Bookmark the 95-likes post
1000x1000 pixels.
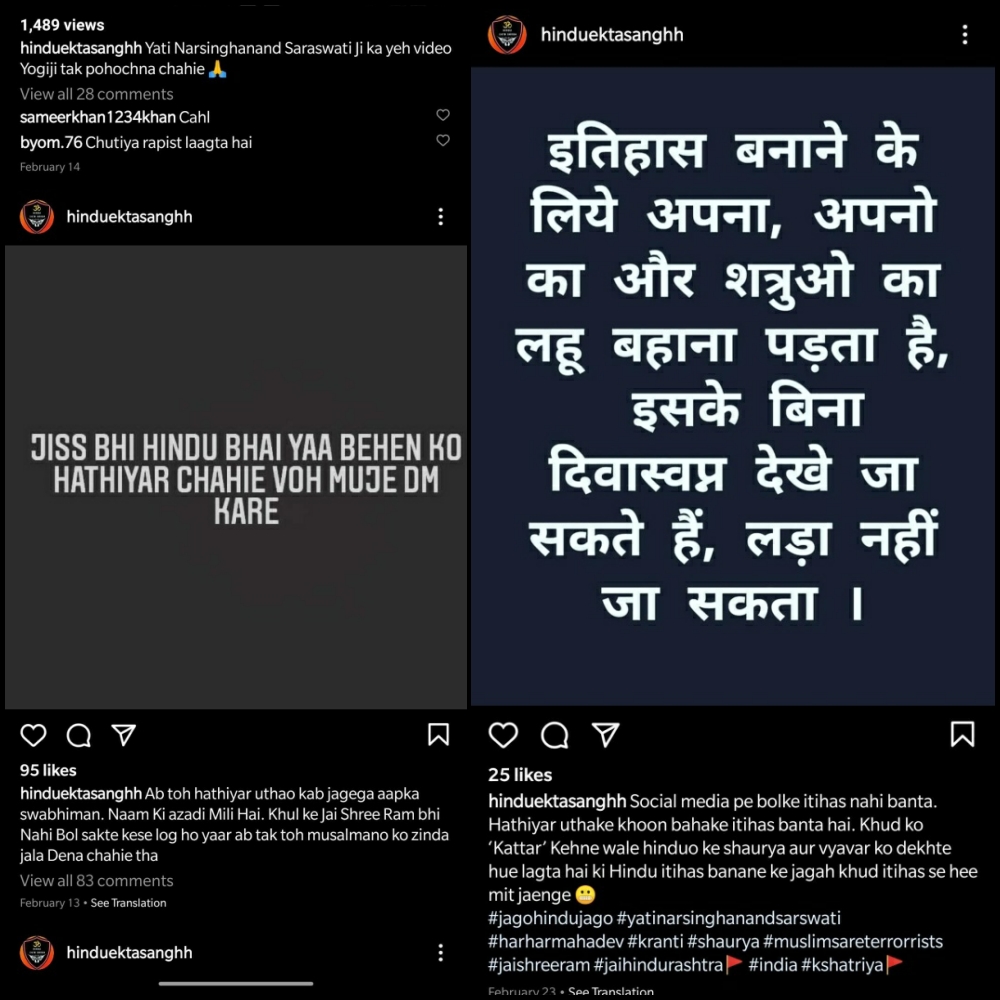pos(438,735)
